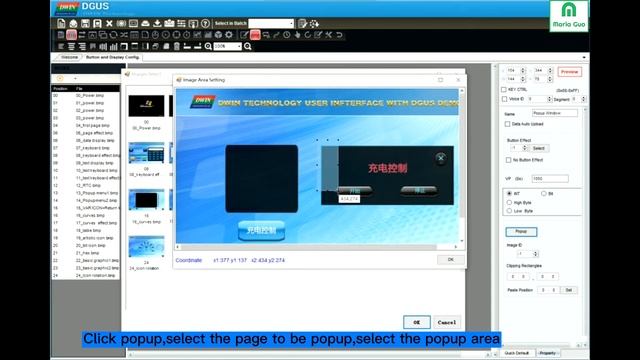Click the Name input field
The width and height of the screenshot is (640, 360).
[x=555, y=113]
